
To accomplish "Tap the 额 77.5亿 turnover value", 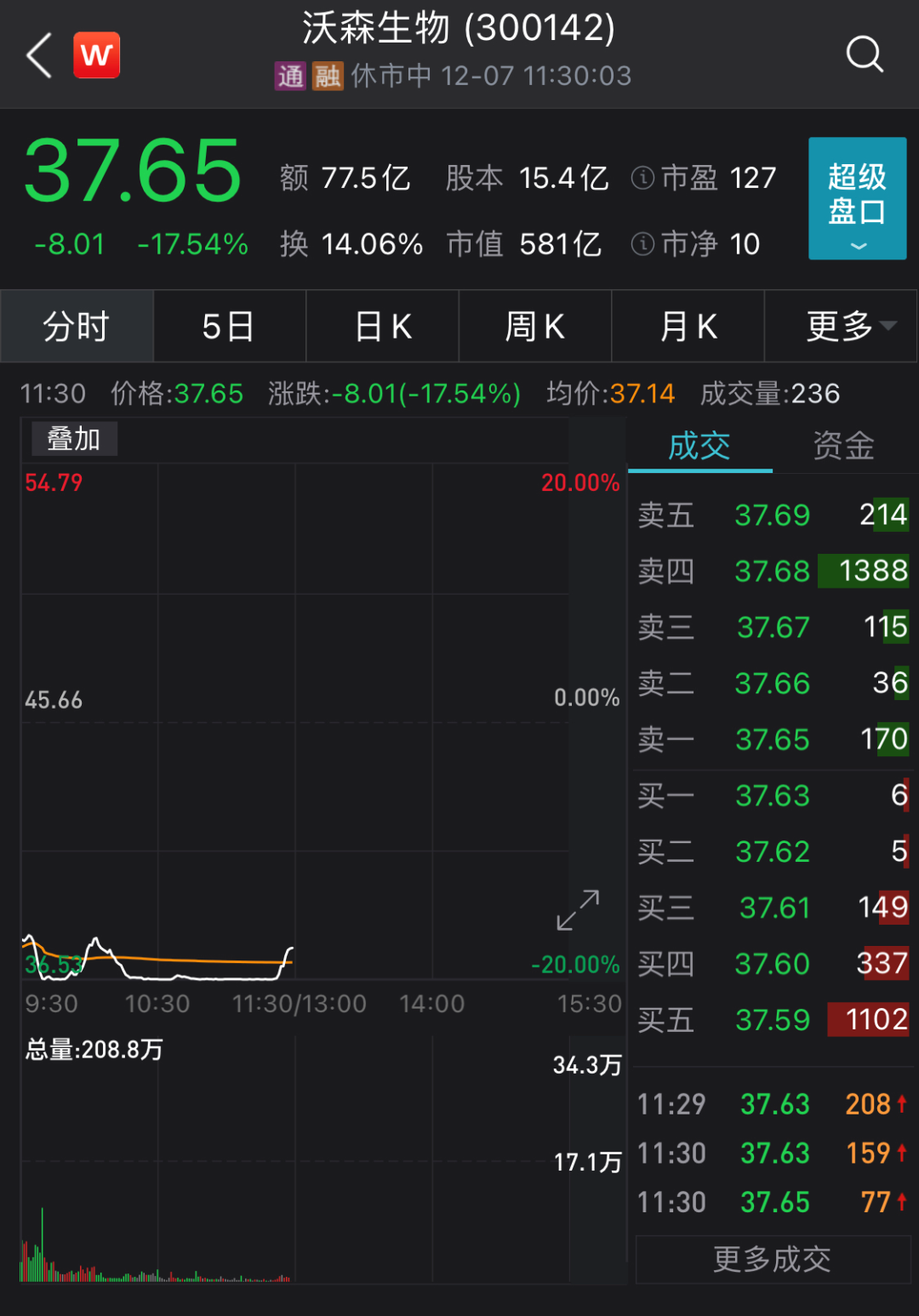I will click(x=345, y=178).
